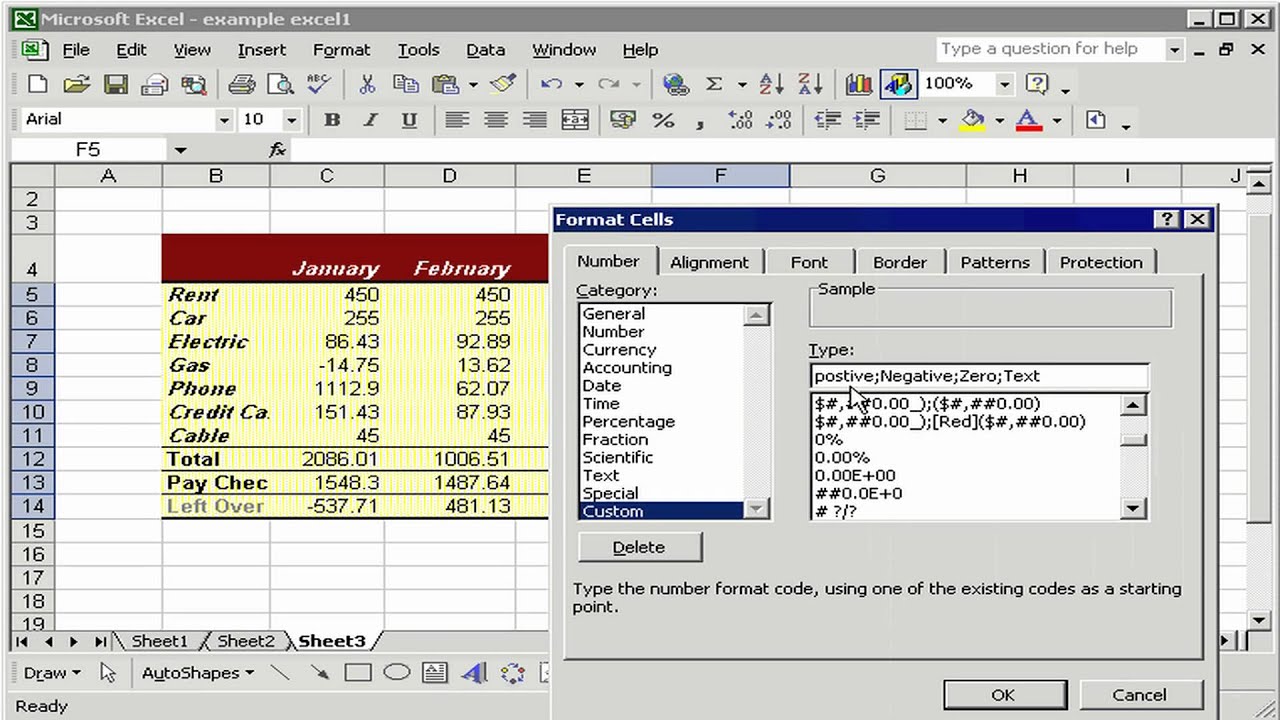The width and height of the screenshot is (1280, 720).
Task: Open Print Preview
Action: [279, 85]
